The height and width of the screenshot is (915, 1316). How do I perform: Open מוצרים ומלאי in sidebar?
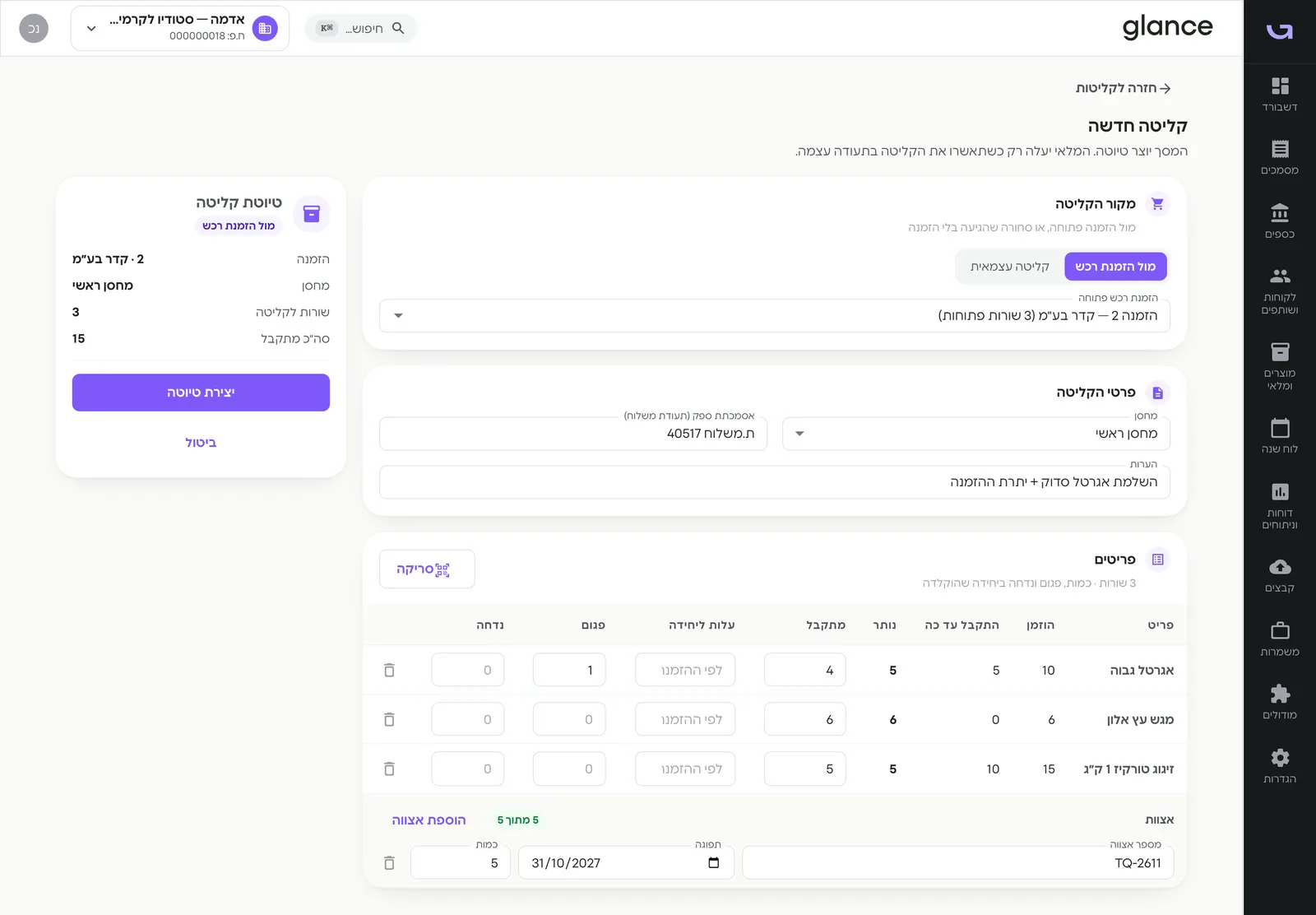1280,367
